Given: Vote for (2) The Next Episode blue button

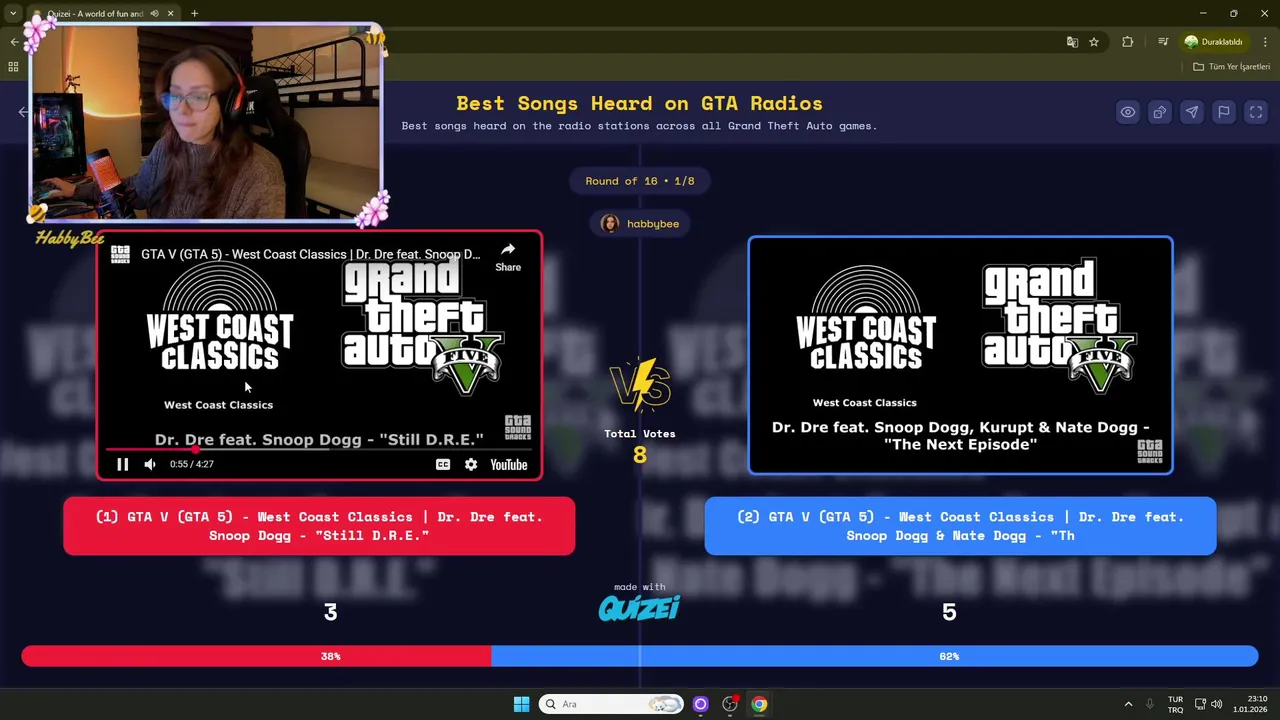Looking at the screenshot, I should 960,526.
